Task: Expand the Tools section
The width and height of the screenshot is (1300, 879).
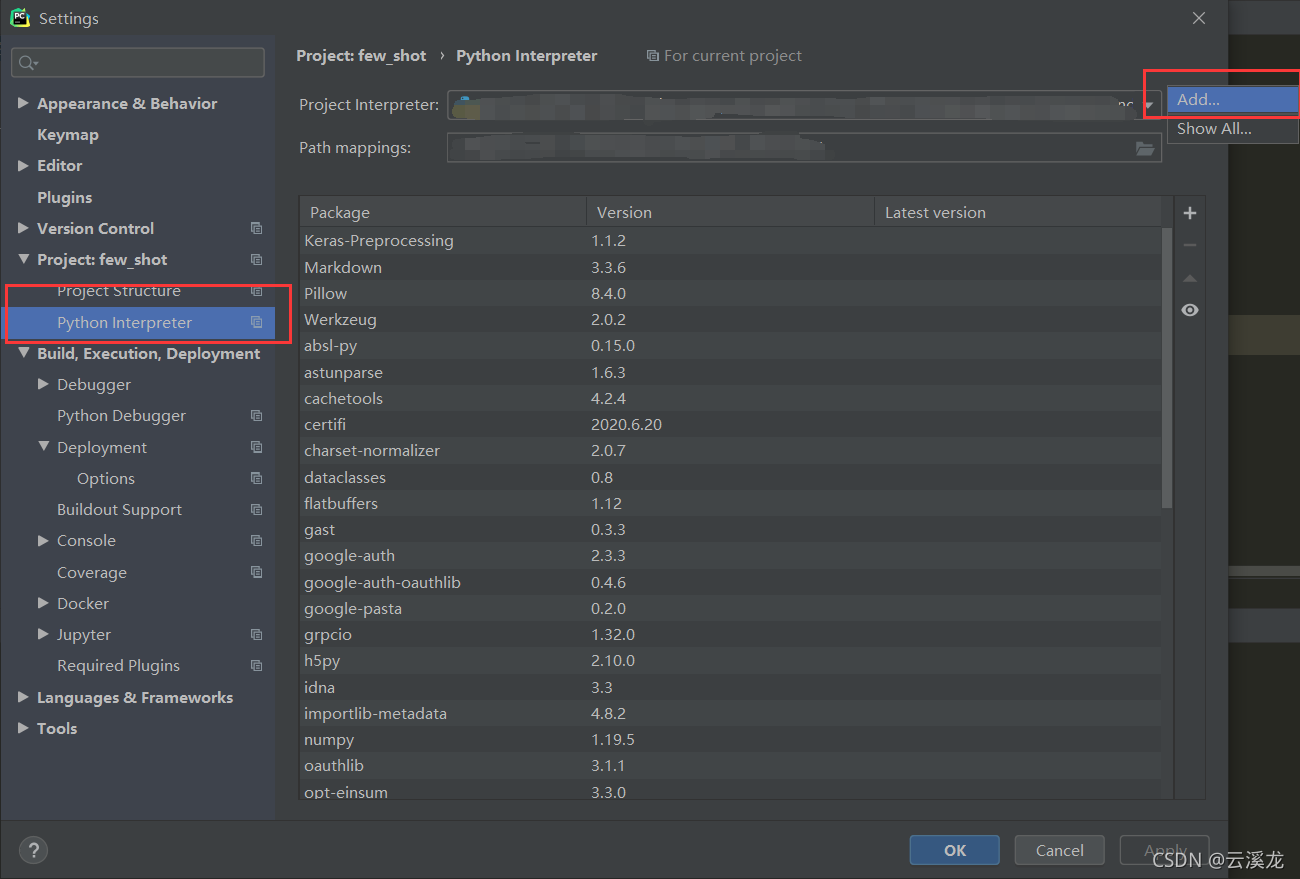Action: pyautogui.click(x=23, y=728)
